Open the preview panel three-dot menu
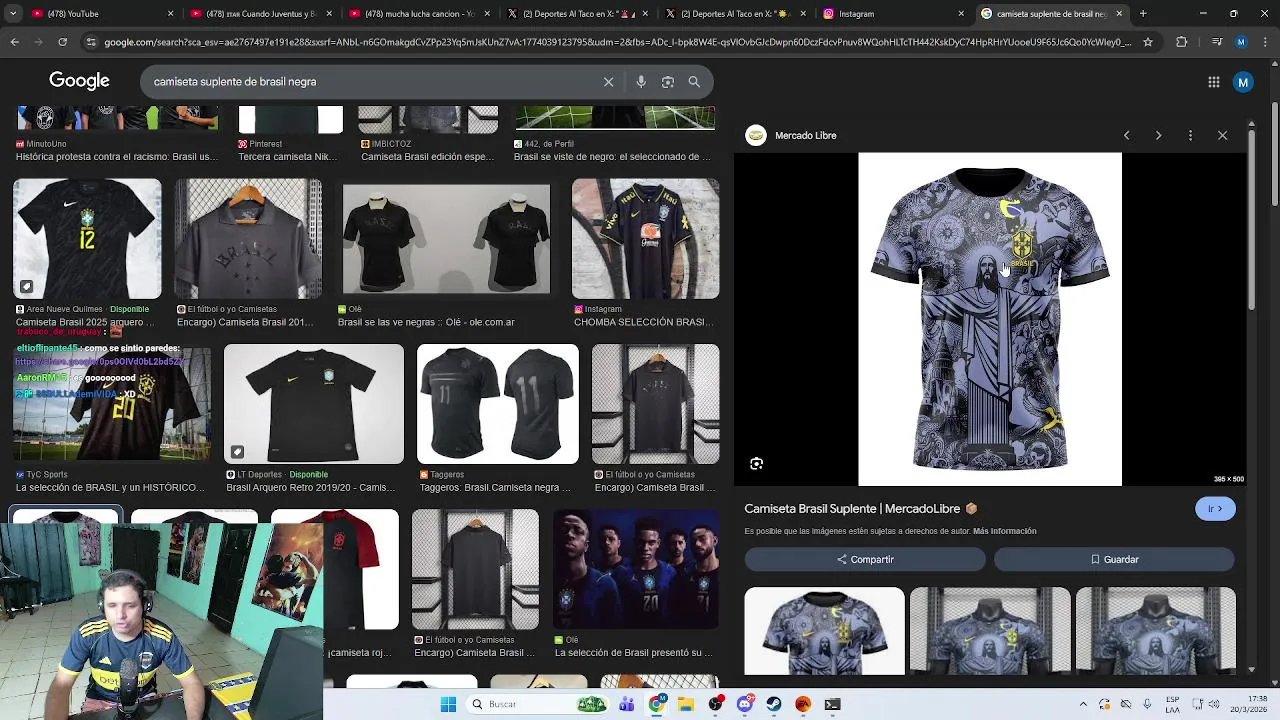The image size is (1280, 720). [x=1190, y=135]
